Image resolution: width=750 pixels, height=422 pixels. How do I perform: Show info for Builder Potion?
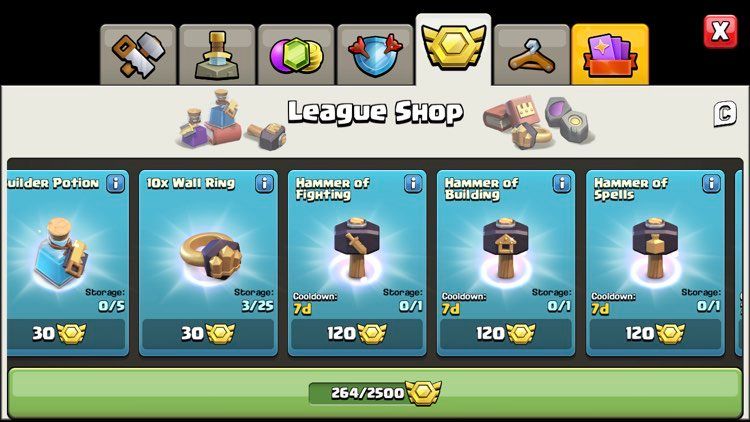coord(115,183)
